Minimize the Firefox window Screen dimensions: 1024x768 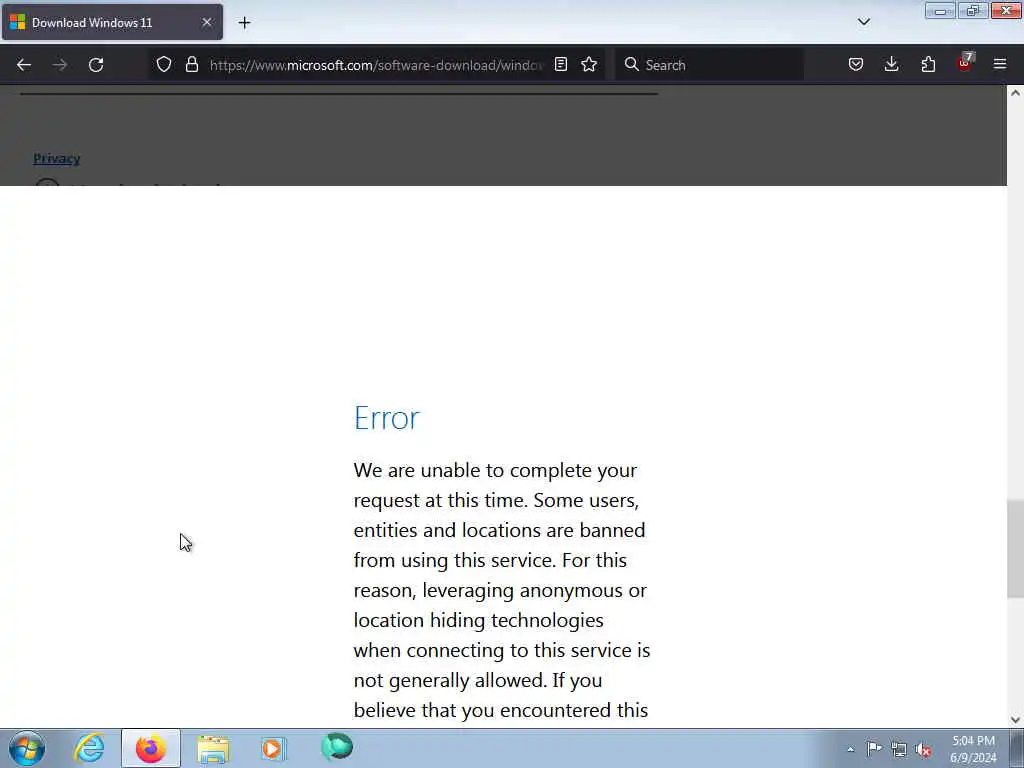[940, 10]
